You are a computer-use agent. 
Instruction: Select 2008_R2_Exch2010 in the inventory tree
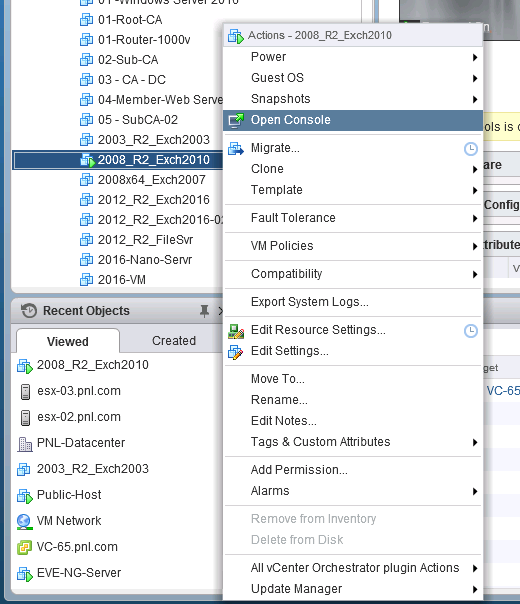[118, 160]
